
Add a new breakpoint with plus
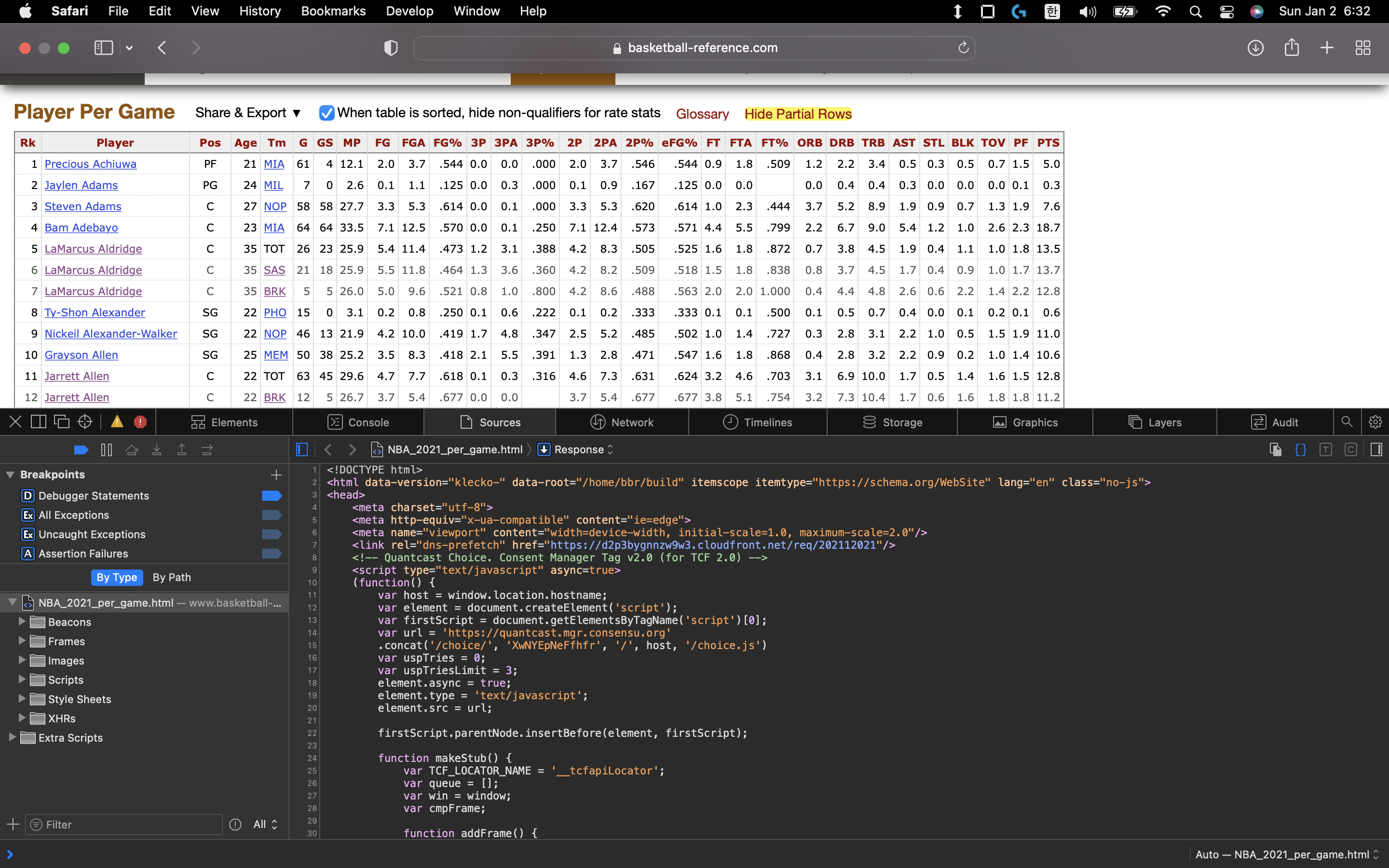click(276, 475)
